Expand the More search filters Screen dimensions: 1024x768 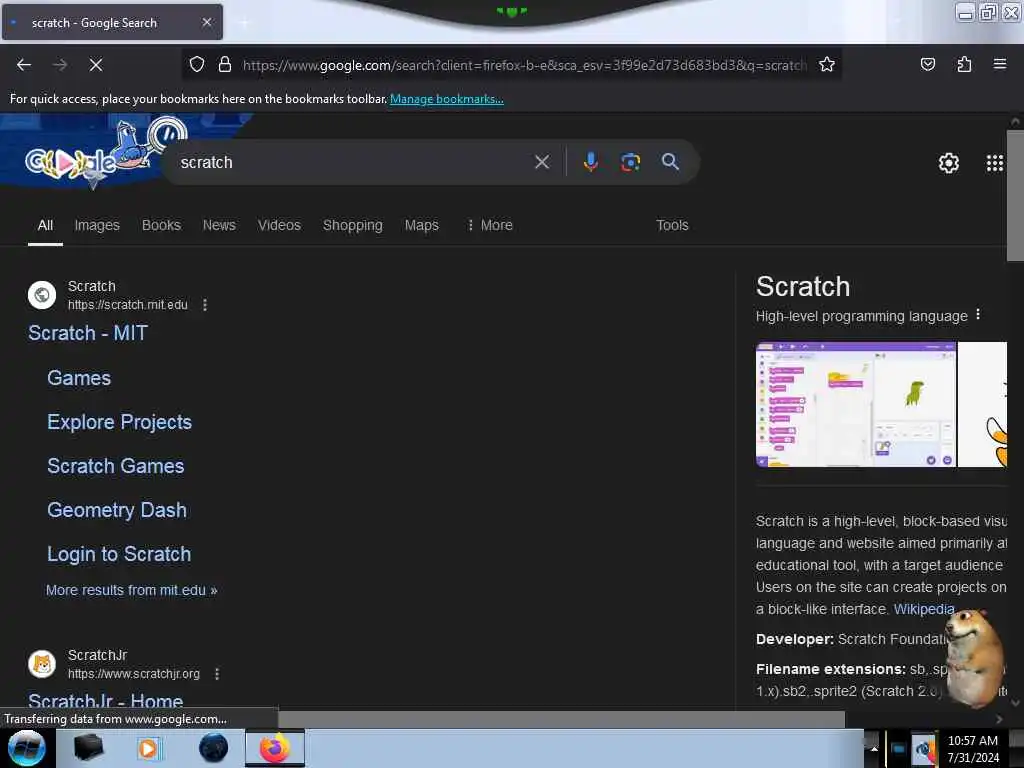pyautogui.click(x=490, y=225)
